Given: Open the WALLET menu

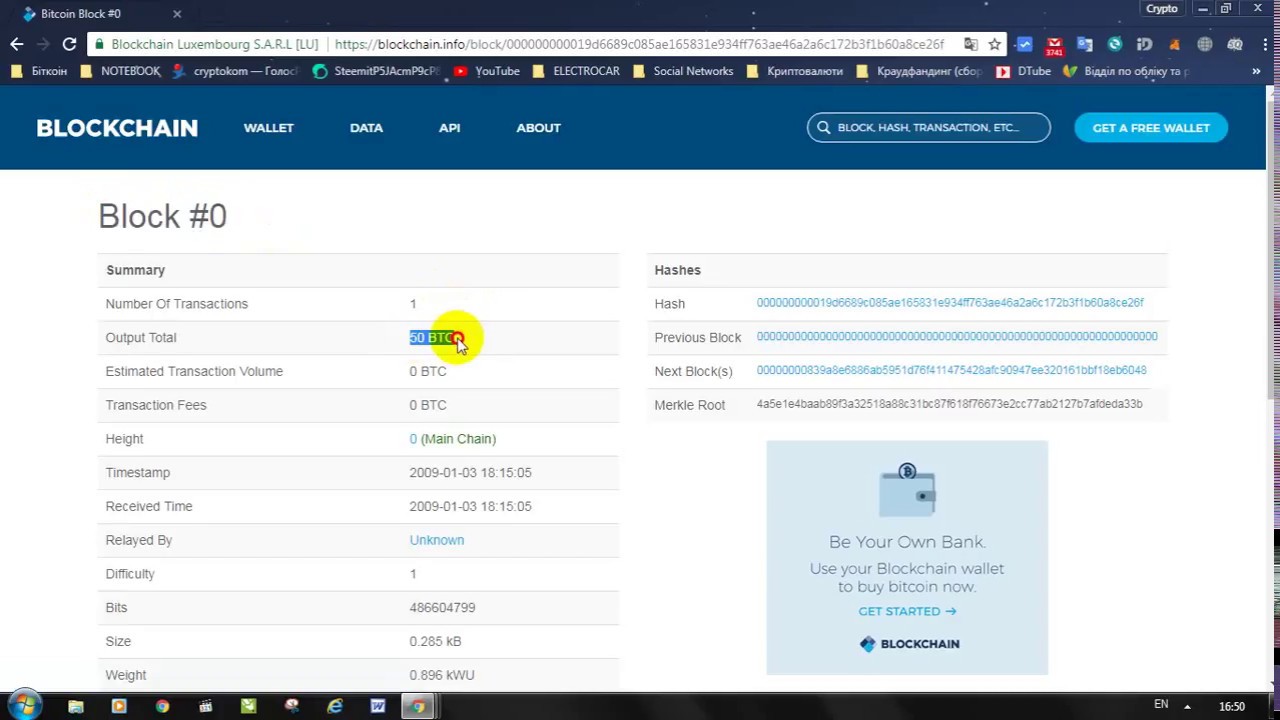Looking at the screenshot, I should point(268,128).
